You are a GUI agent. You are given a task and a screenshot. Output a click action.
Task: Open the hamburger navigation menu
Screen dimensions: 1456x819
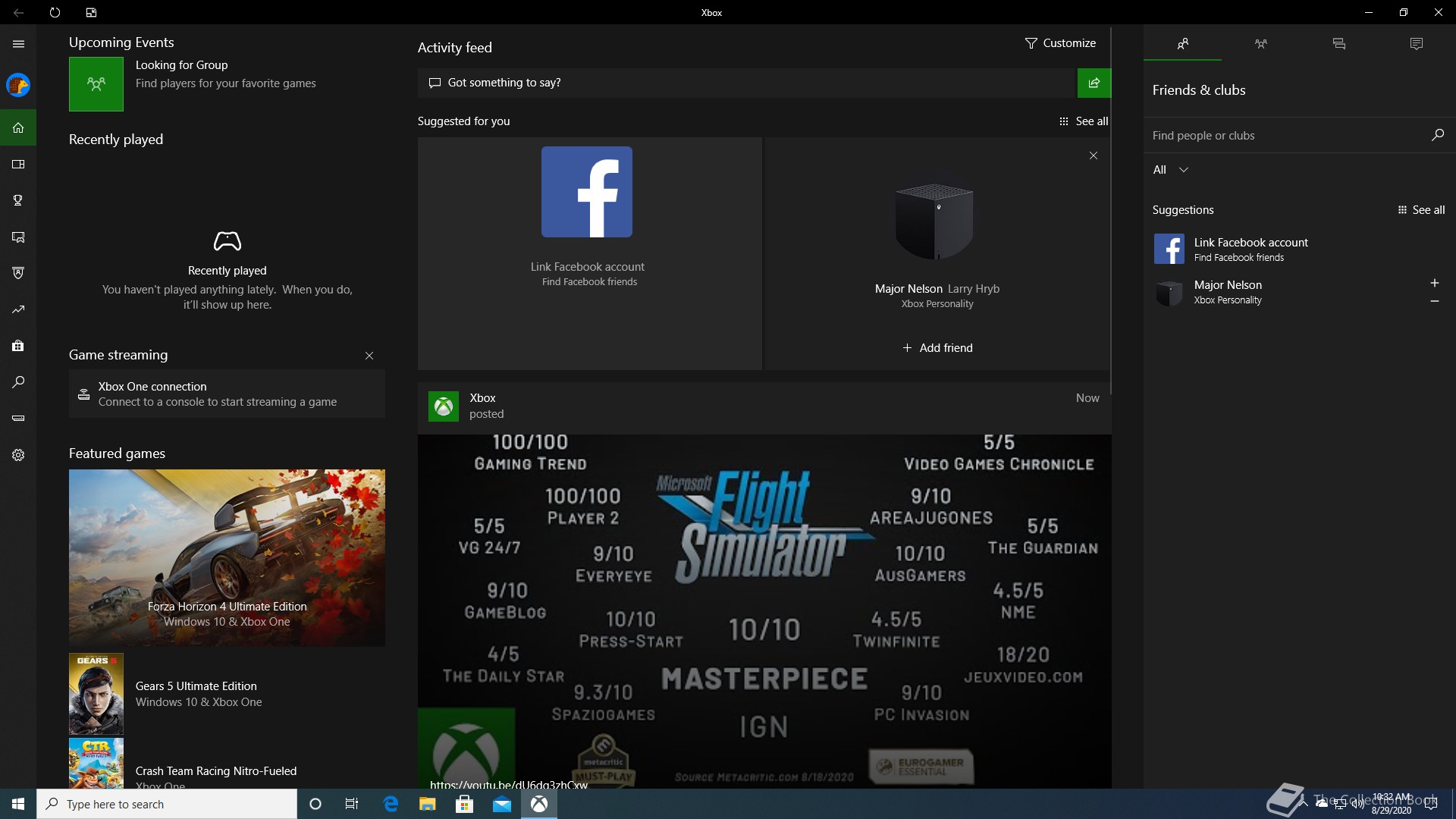[18, 44]
